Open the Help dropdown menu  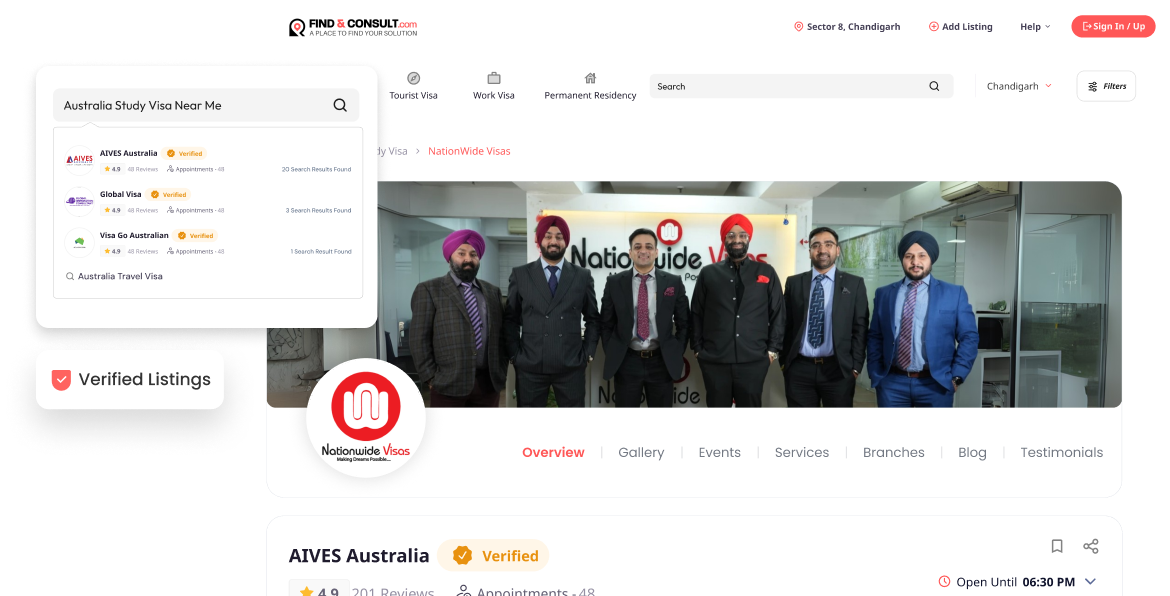coord(1034,27)
